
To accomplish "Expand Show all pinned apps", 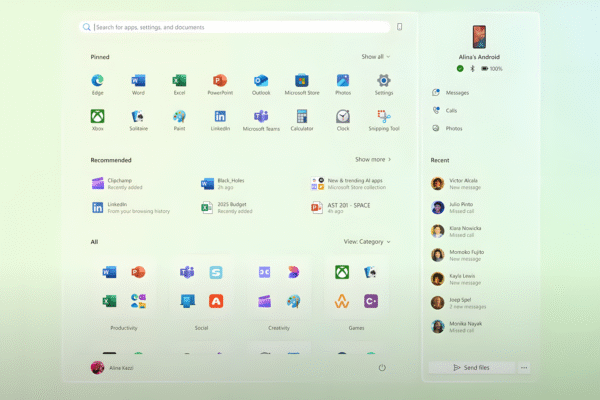I will pyautogui.click(x=376, y=57).
